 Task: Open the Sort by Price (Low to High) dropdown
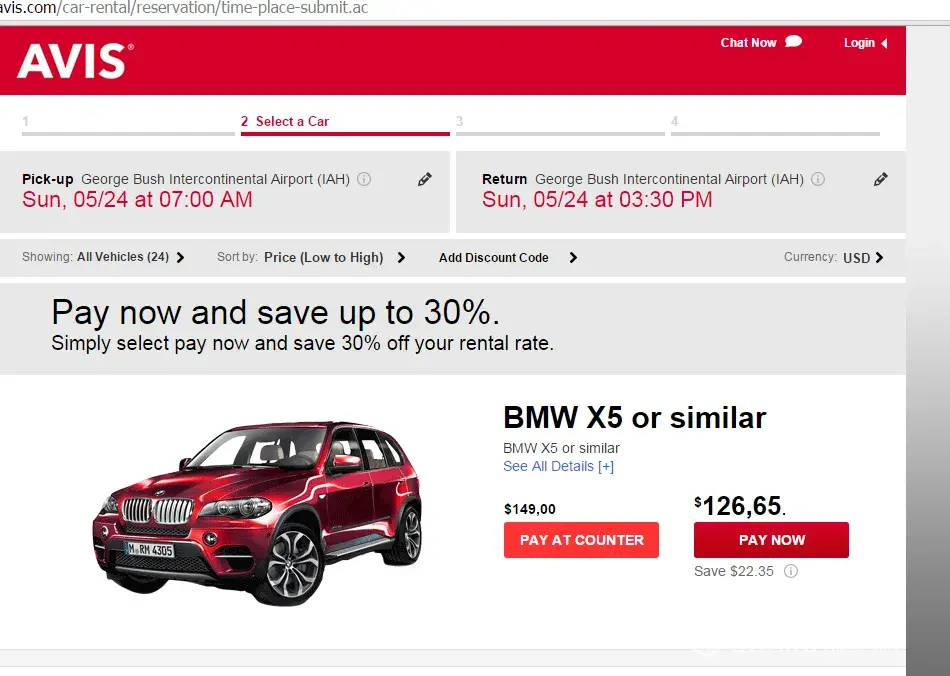click(311, 257)
